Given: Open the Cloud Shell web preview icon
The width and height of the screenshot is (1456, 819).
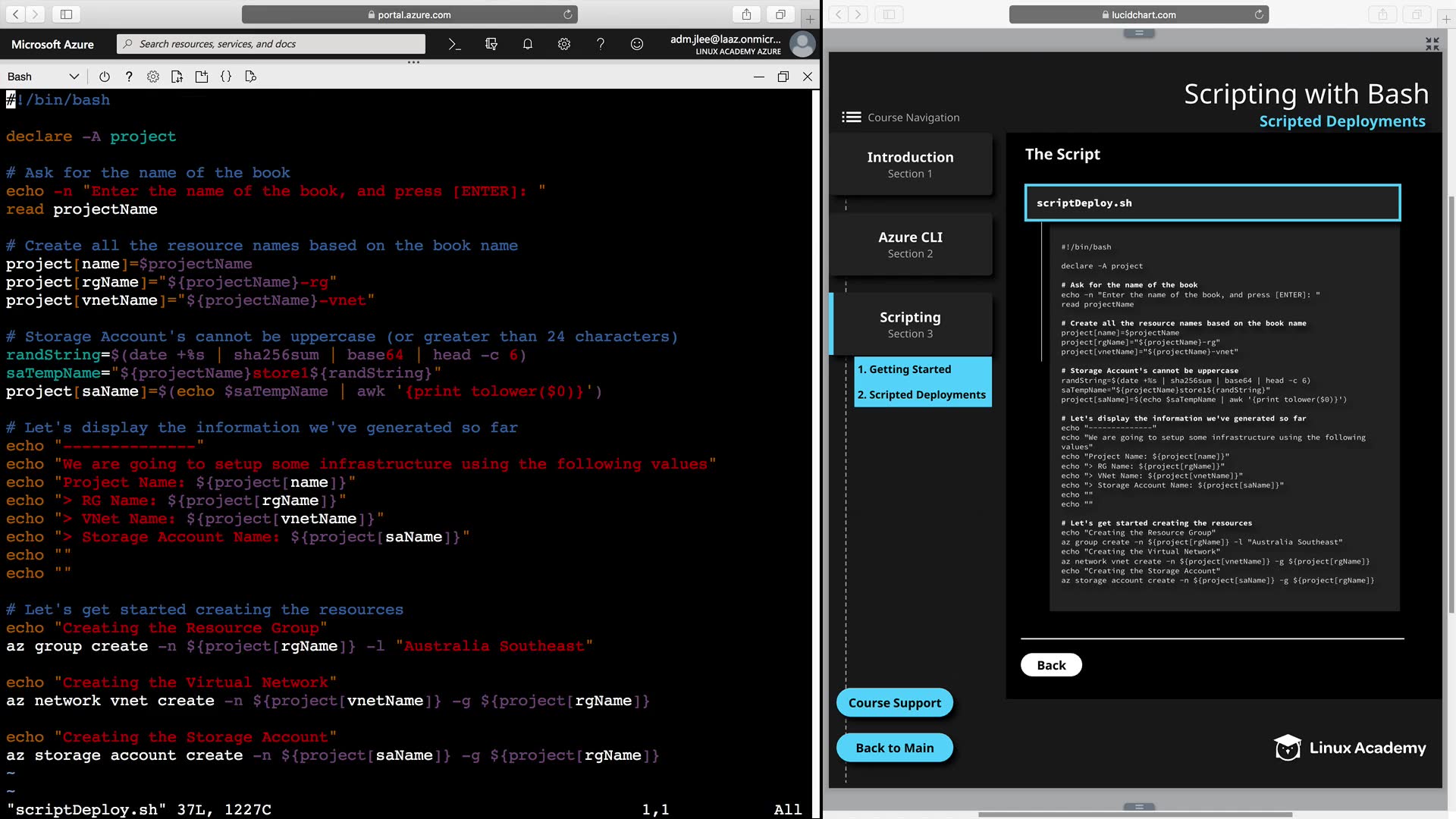Looking at the screenshot, I should point(251,77).
